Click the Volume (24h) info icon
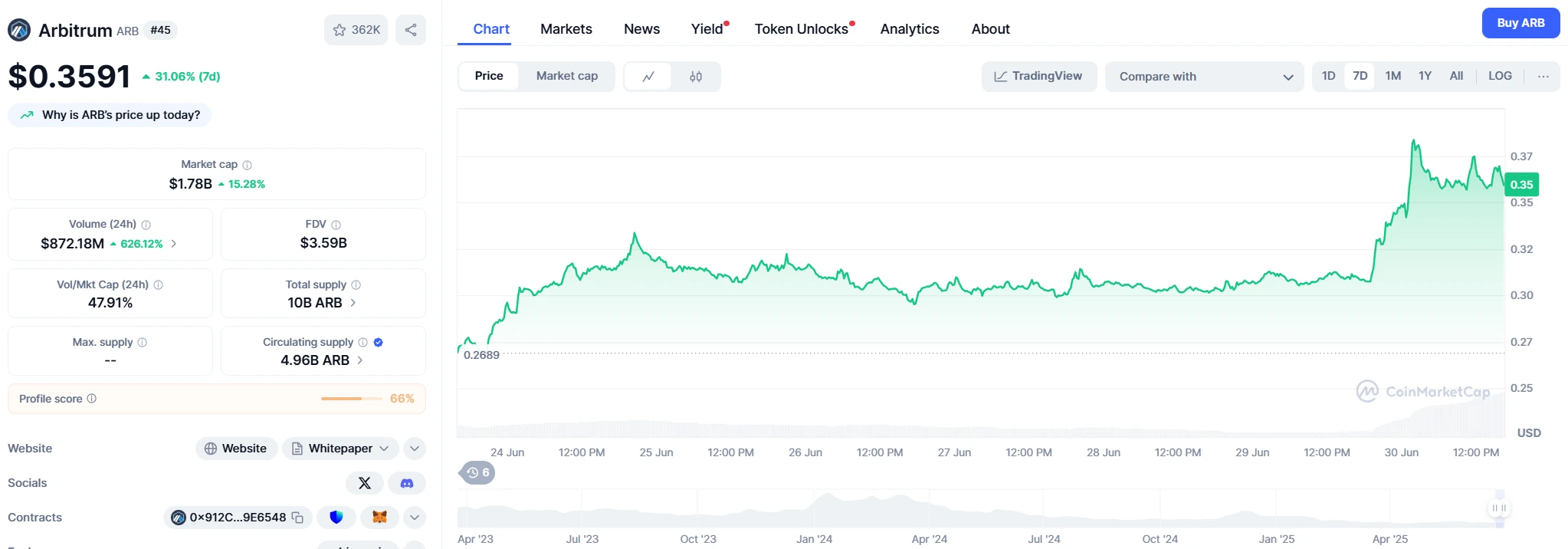1568x549 pixels. (x=146, y=225)
